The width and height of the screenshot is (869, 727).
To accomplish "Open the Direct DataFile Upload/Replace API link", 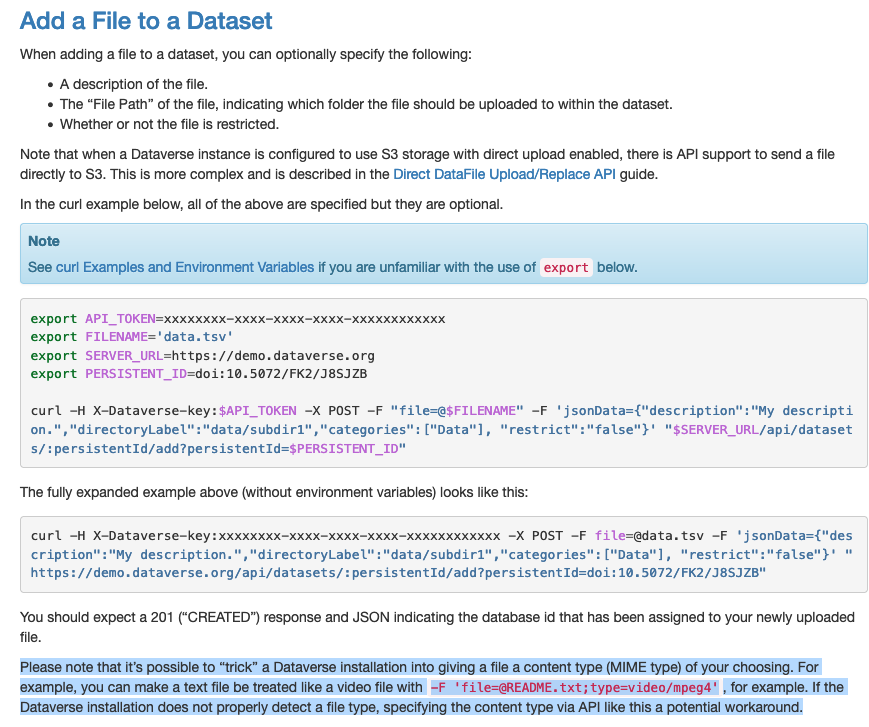I will 504,174.
